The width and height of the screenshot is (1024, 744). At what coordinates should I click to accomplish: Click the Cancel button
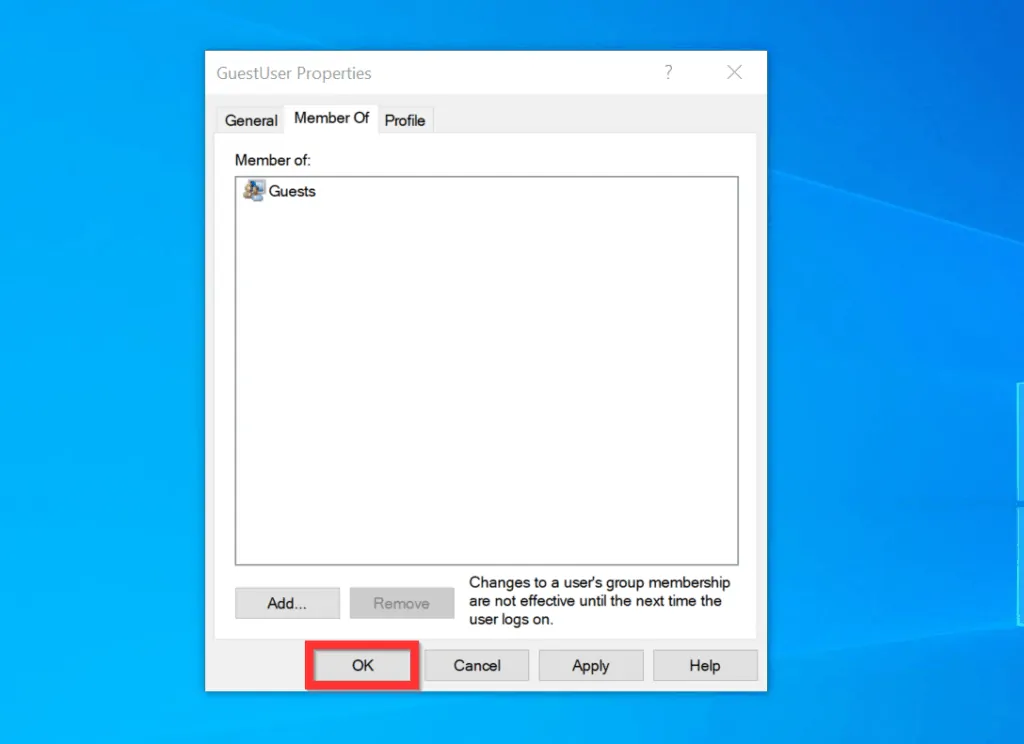477,665
